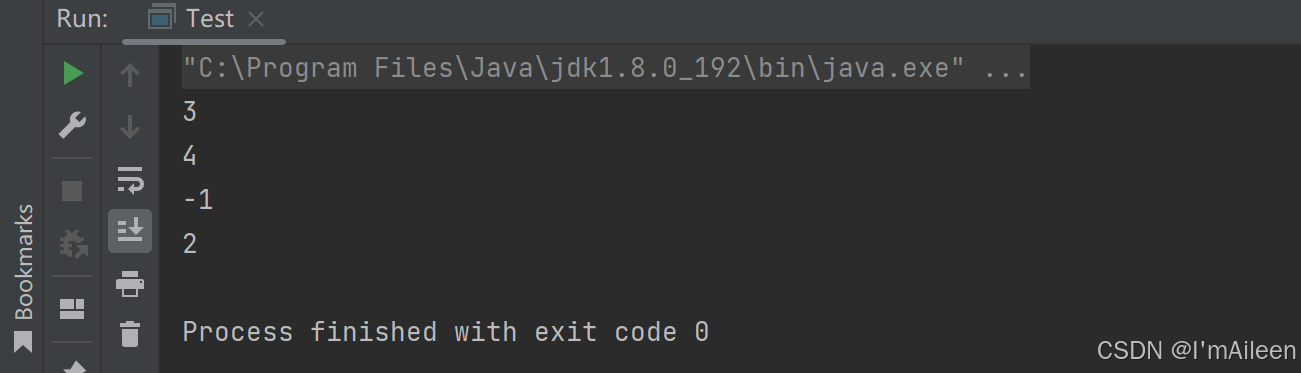Click the -1 output line
This screenshot has width=1301, height=373.
pos(198,200)
